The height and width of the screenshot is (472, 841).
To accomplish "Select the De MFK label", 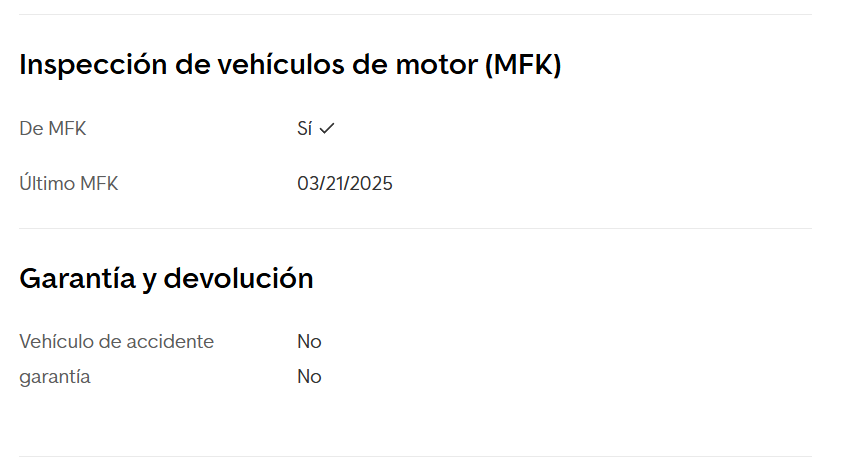I will point(53,129).
